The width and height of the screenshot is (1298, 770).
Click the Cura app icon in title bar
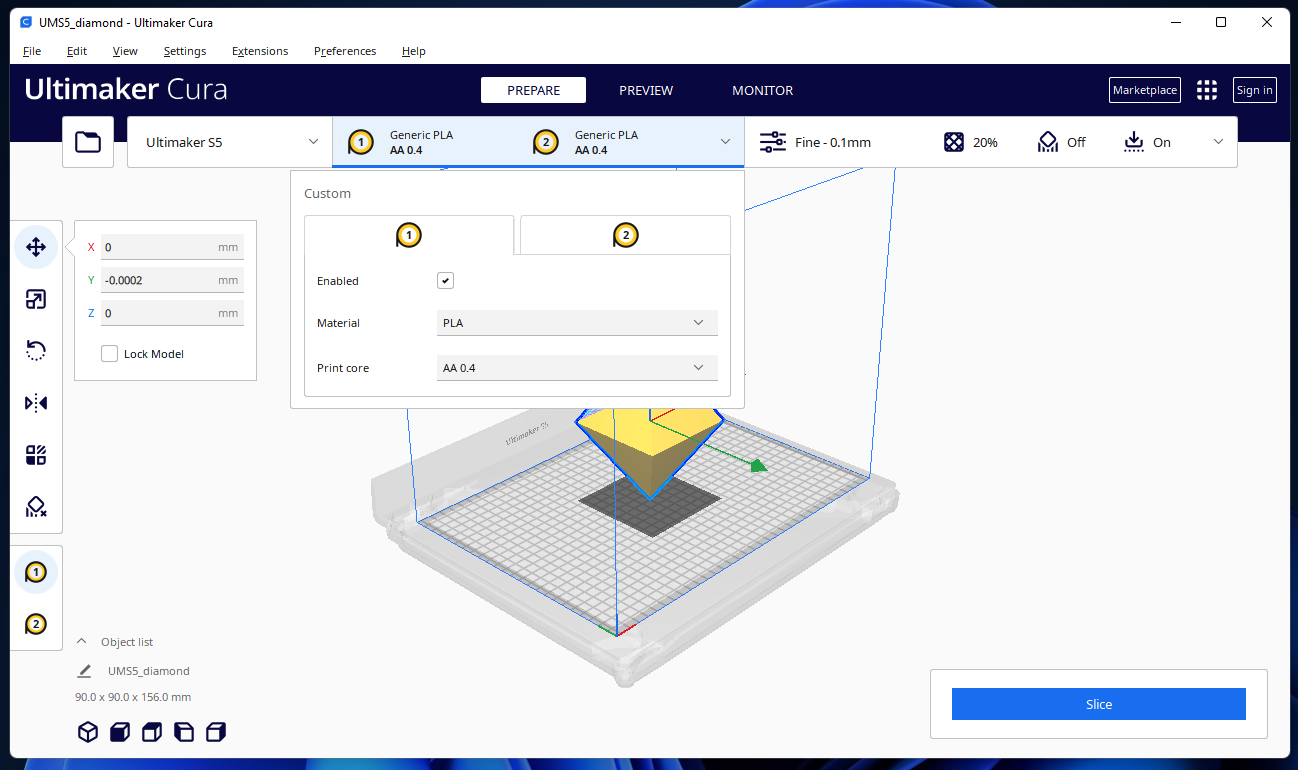coord(26,22)
